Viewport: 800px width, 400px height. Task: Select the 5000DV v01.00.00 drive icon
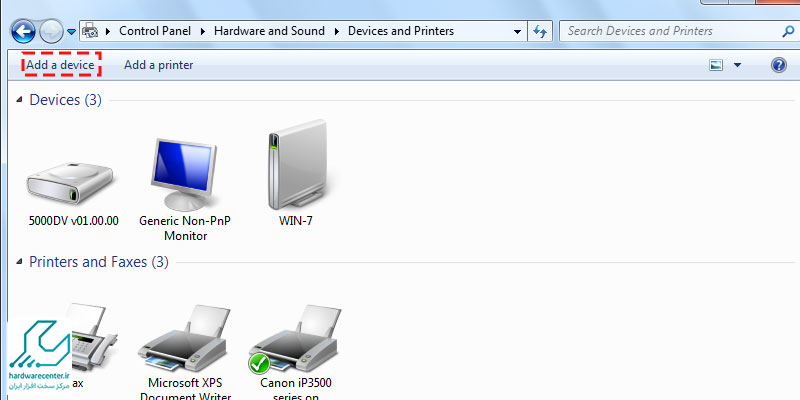[x=70, y=182]
